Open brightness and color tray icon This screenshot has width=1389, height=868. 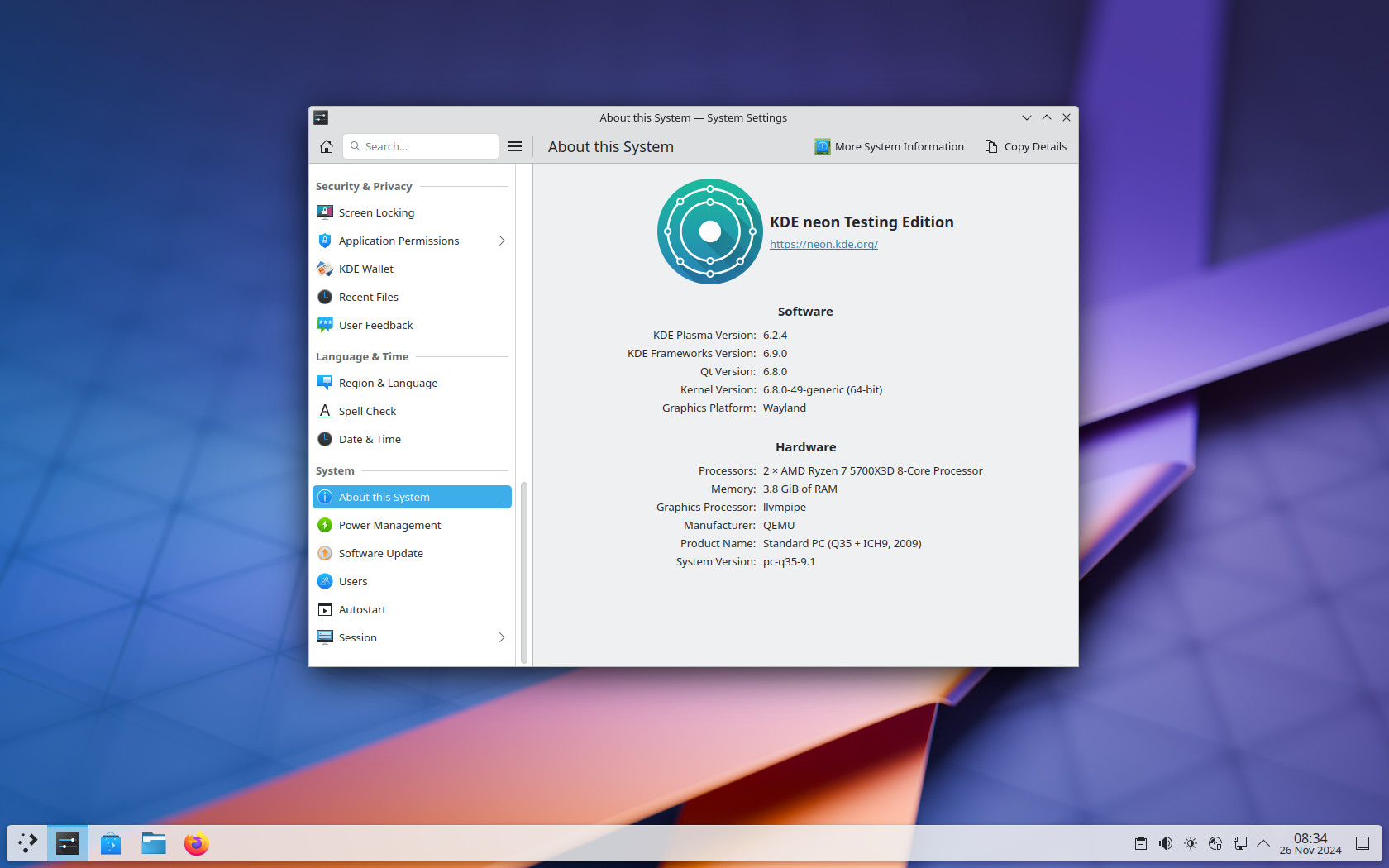1191,843
